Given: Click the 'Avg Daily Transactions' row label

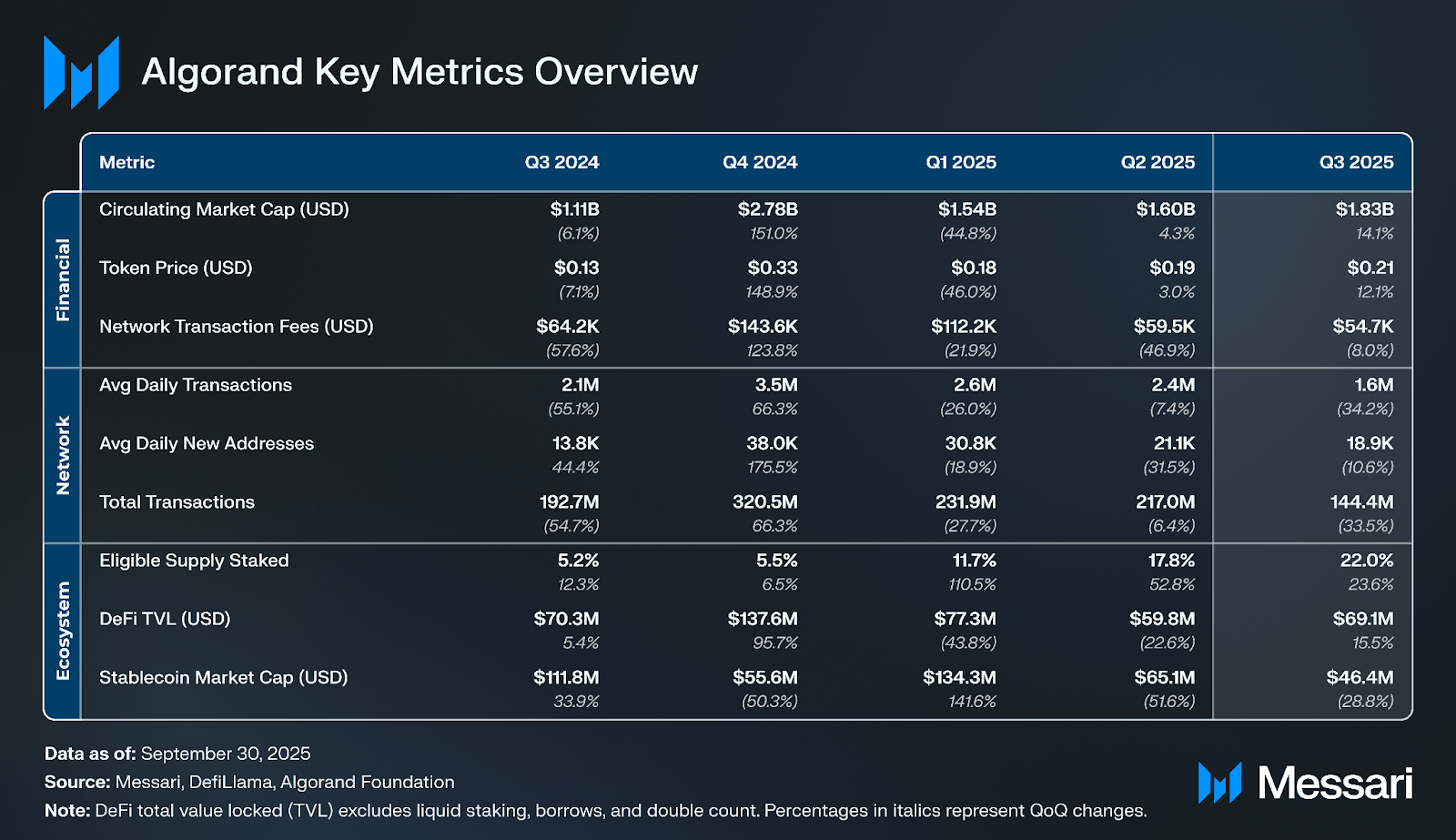Looking at the screenshot, I should click(196, 385).
